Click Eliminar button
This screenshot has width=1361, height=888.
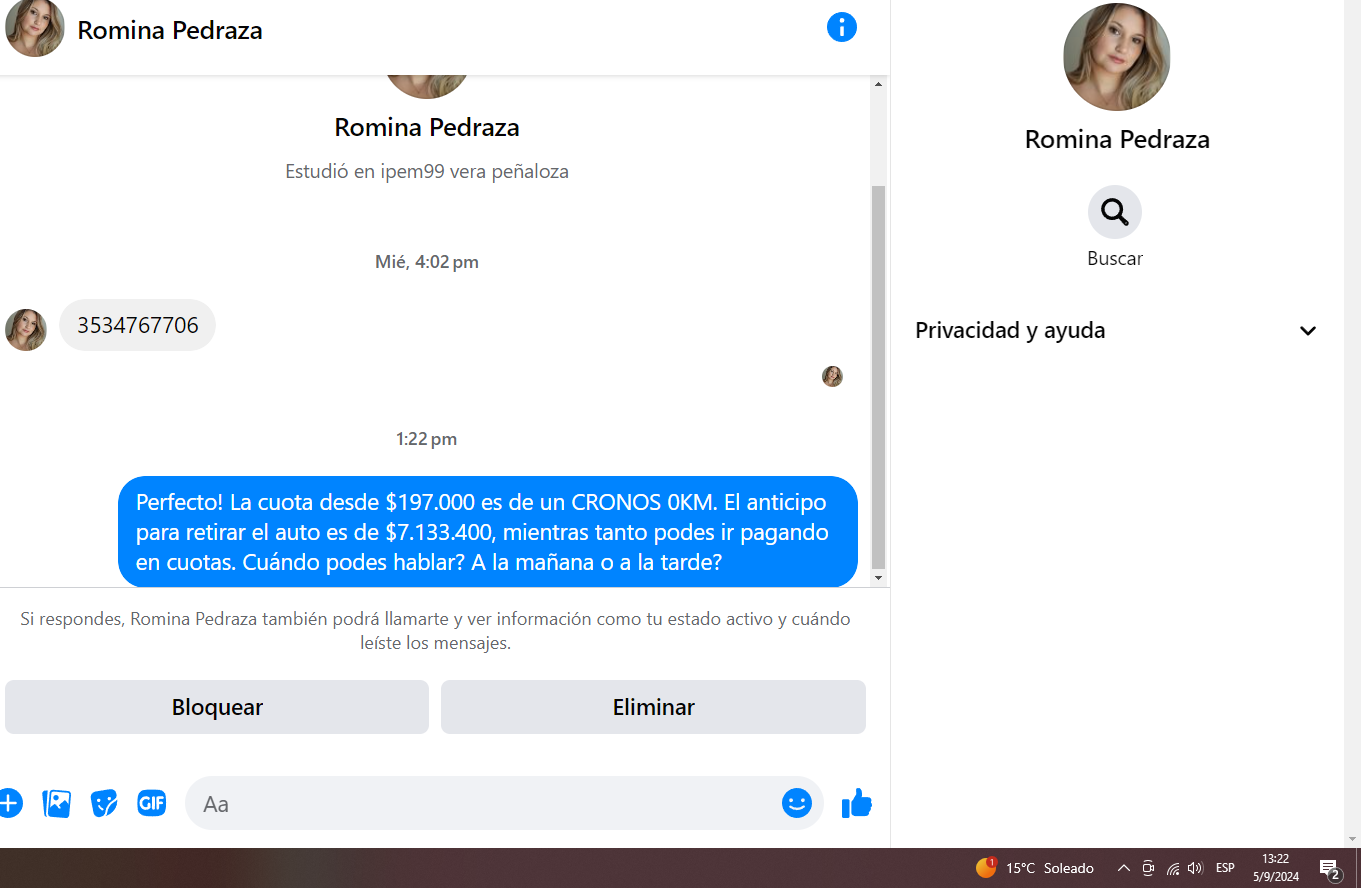pyautogui.click(x=653, y=707)
